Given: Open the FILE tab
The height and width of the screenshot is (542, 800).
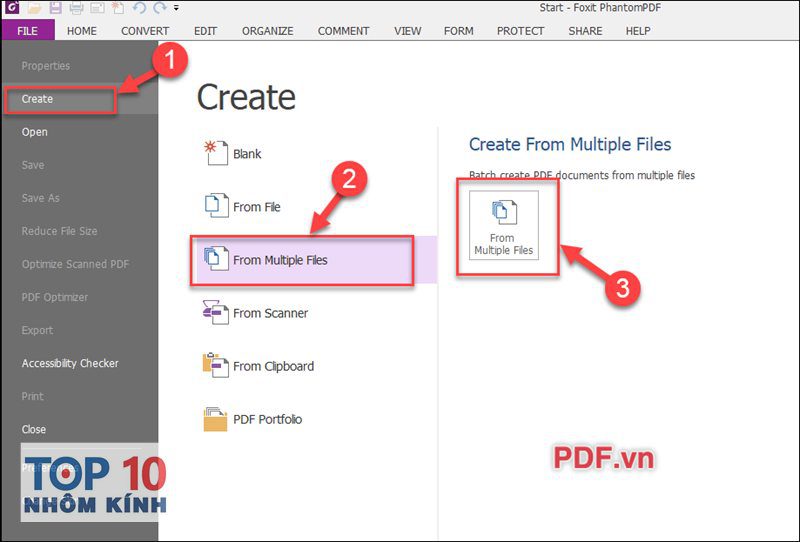Looking at the screenshot, I should [28, 31].
